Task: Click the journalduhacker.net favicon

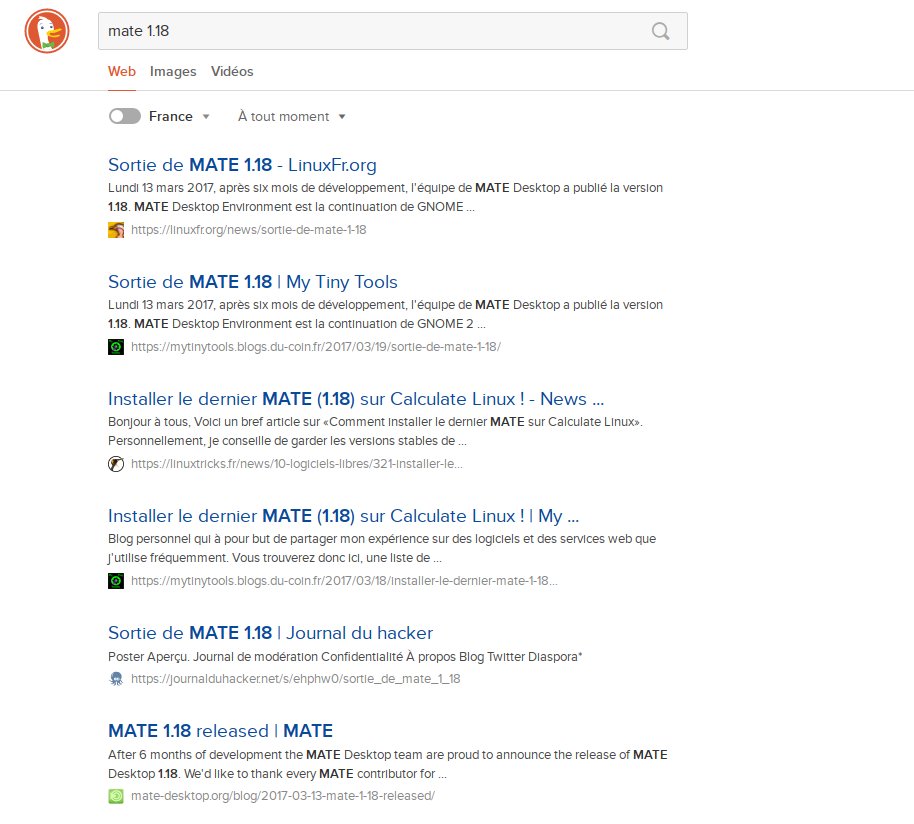Action: [x=116, y=679]
